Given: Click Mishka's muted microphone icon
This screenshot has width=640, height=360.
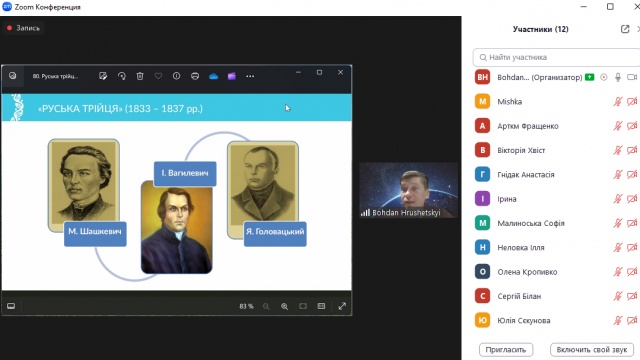Looking at the screenshot, I should click(618, 102).
